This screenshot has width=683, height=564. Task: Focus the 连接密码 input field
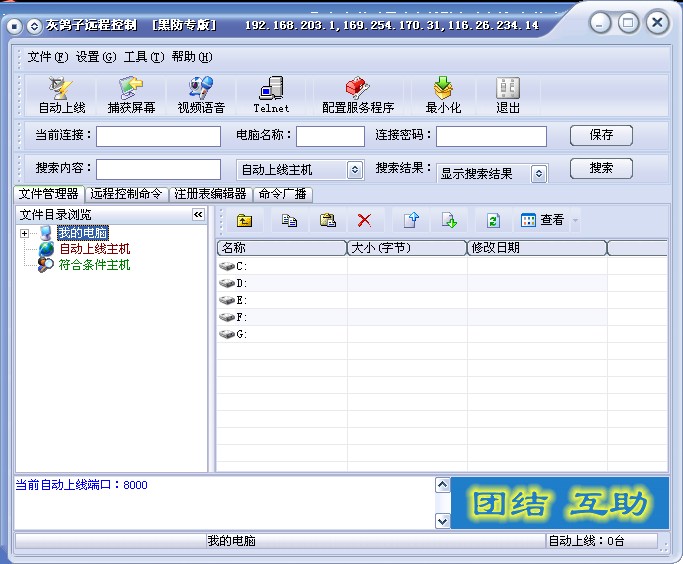pos(491,136)
